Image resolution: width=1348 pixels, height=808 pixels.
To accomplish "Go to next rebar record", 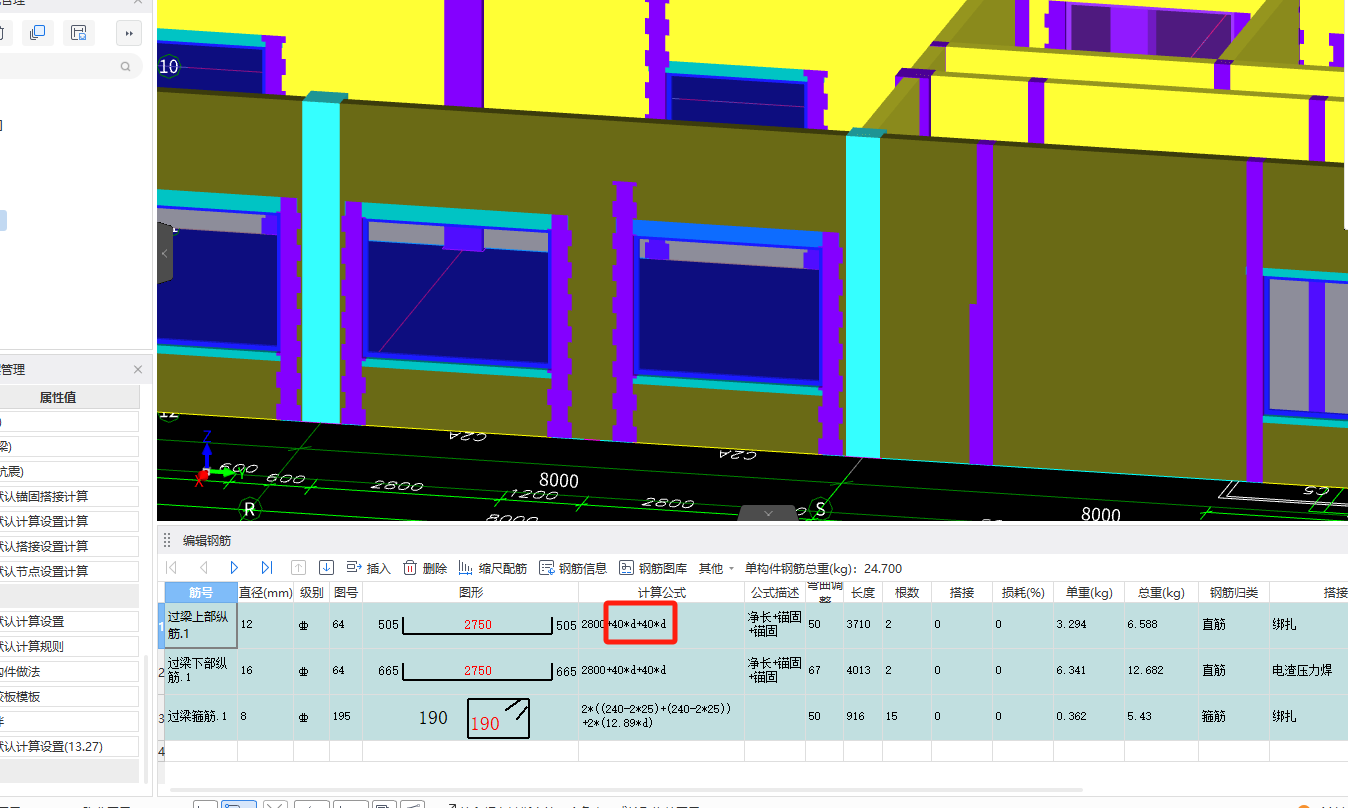I will pos(234,568).
